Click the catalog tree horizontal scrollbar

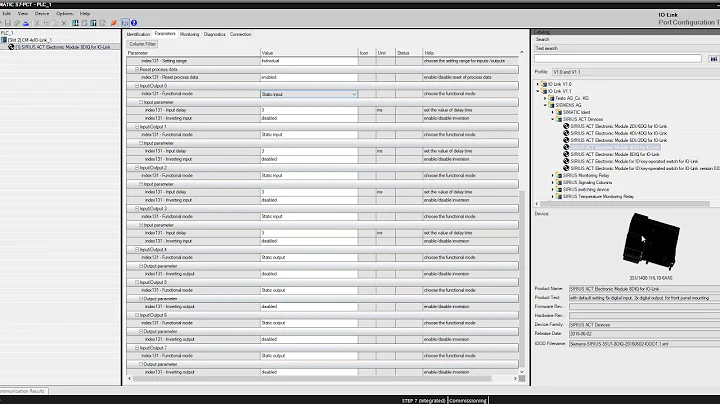pos(624,203)
